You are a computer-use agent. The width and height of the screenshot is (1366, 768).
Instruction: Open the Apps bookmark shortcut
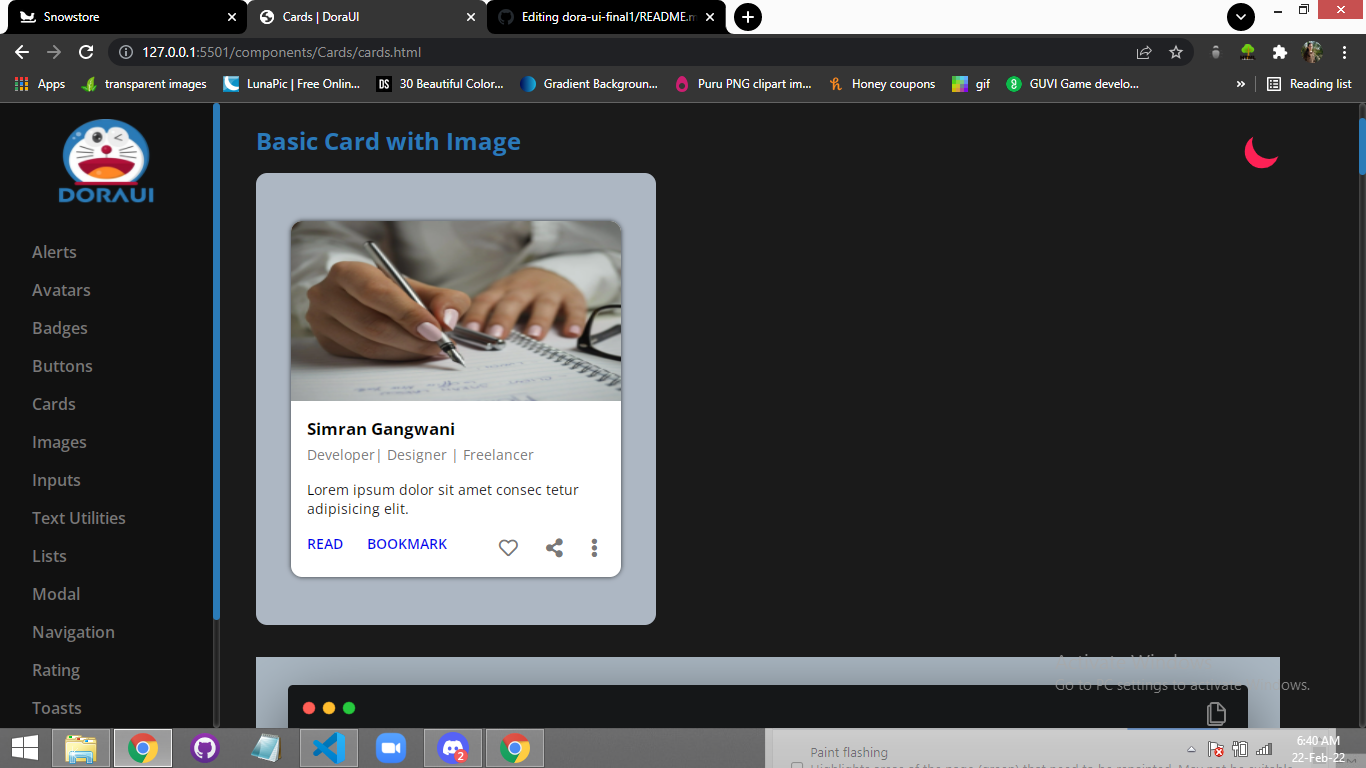(40, 84)
